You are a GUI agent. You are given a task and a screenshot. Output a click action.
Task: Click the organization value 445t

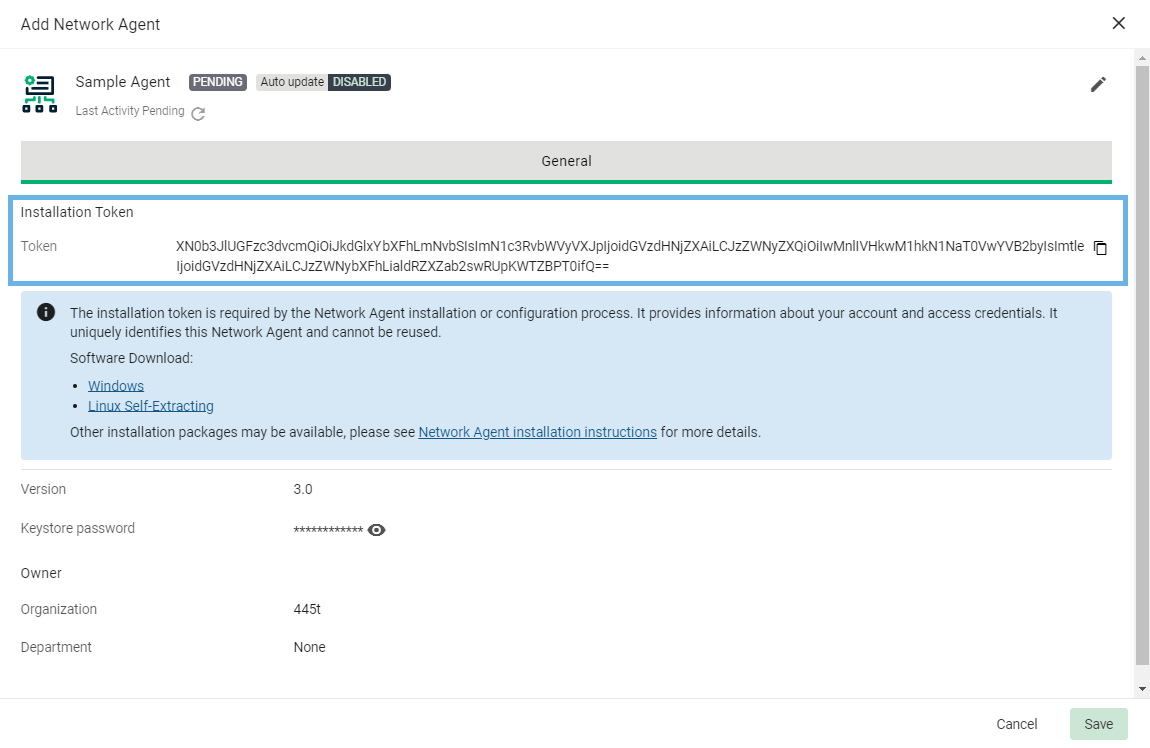click(307, 609)
